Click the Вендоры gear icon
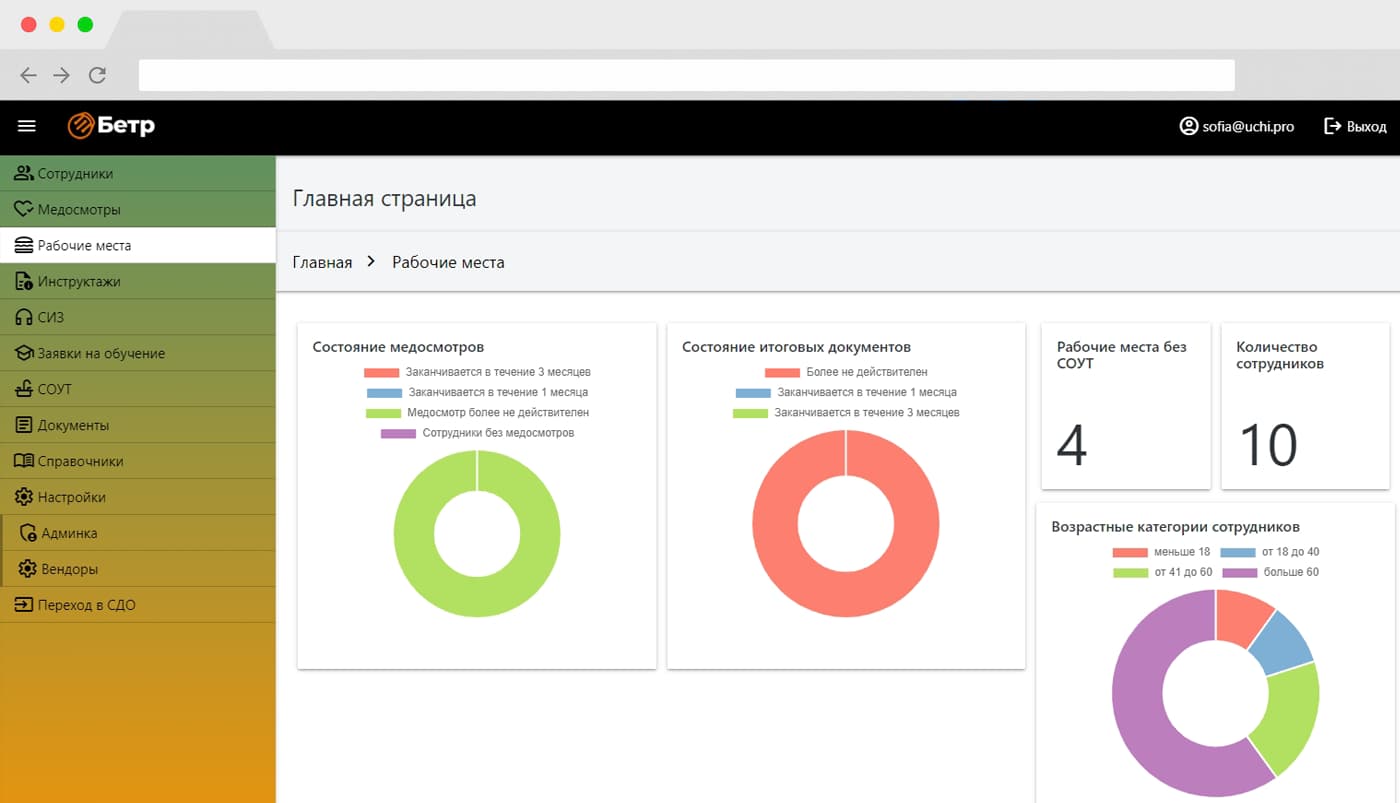The image size is (1400, 803). (28, 569)
